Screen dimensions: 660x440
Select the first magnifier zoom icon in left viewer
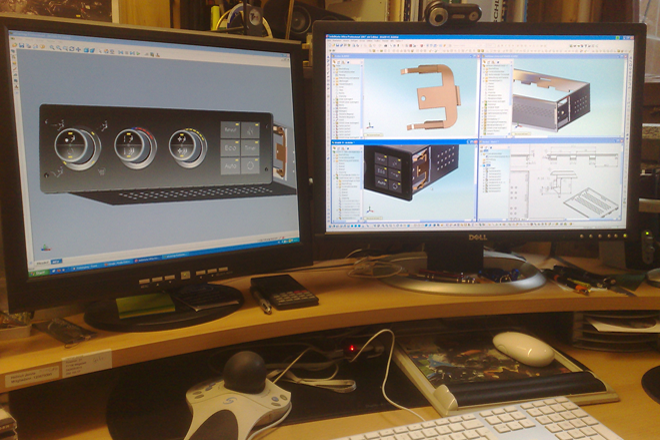point(52,47)
